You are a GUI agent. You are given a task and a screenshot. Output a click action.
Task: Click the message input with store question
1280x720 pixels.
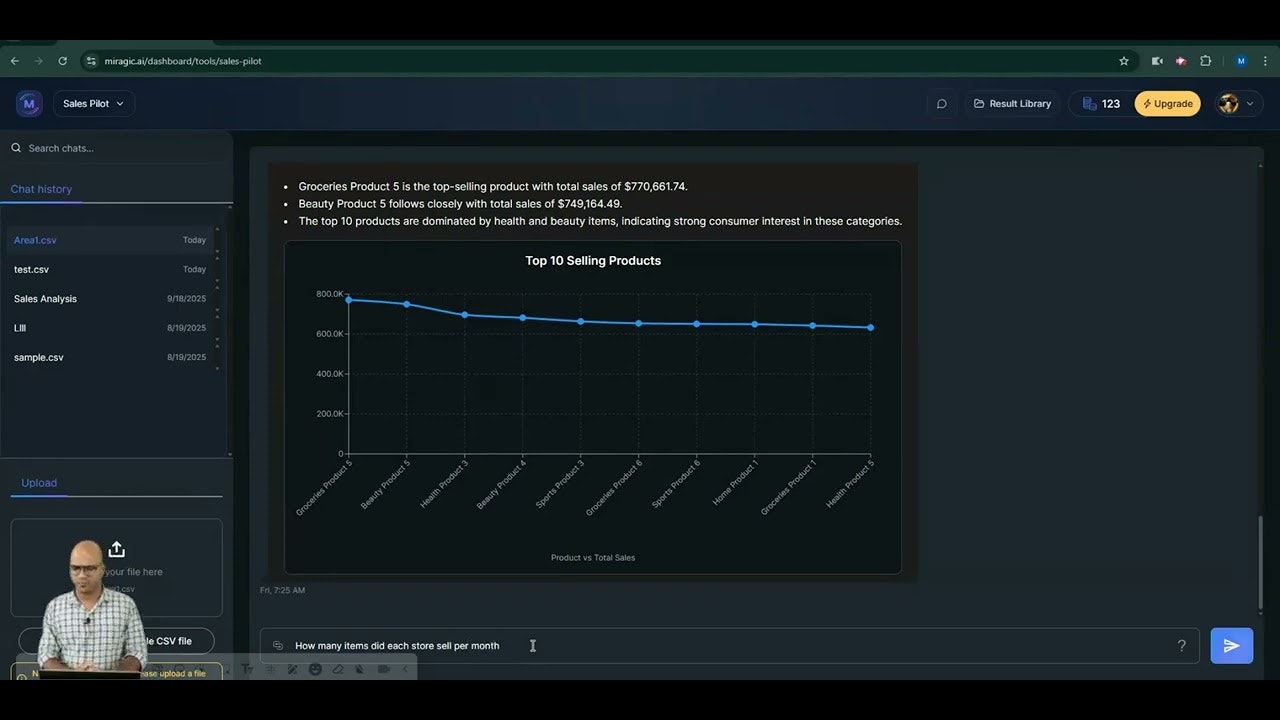pos(729,646)
